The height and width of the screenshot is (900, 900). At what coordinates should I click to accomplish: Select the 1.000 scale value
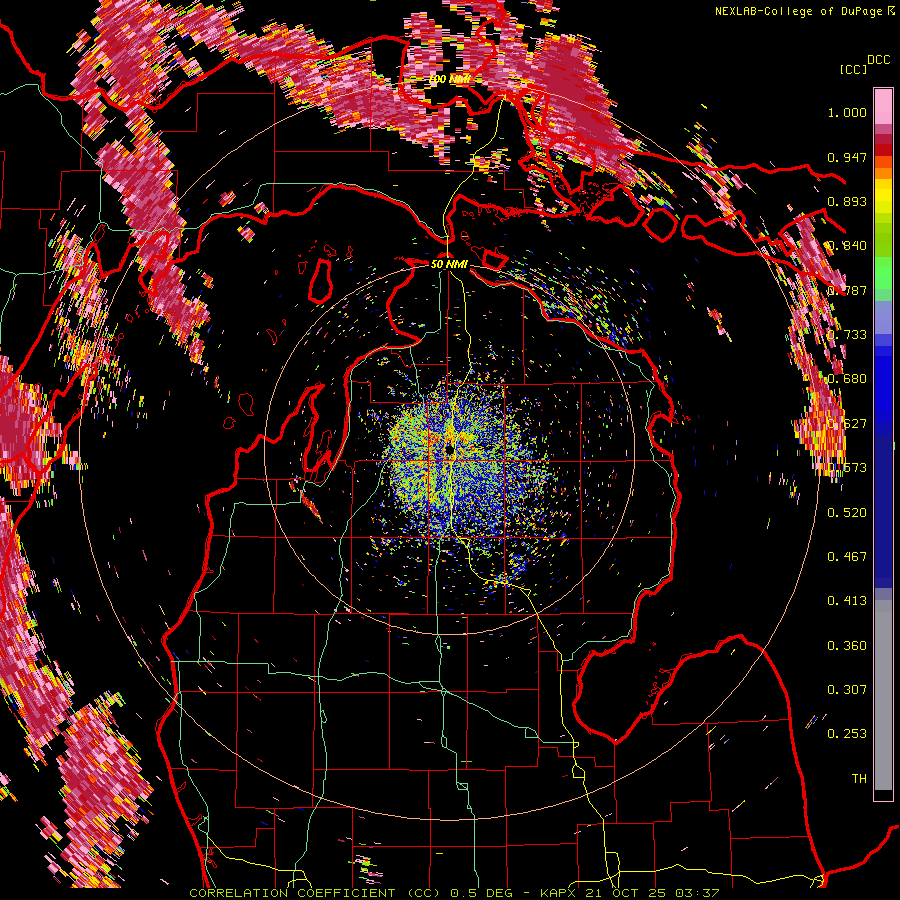click(847, 112)
